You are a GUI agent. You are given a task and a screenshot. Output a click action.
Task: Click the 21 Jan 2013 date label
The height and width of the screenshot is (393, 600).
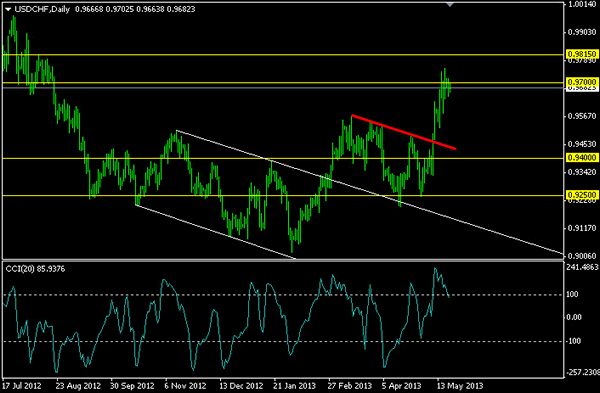295,385
